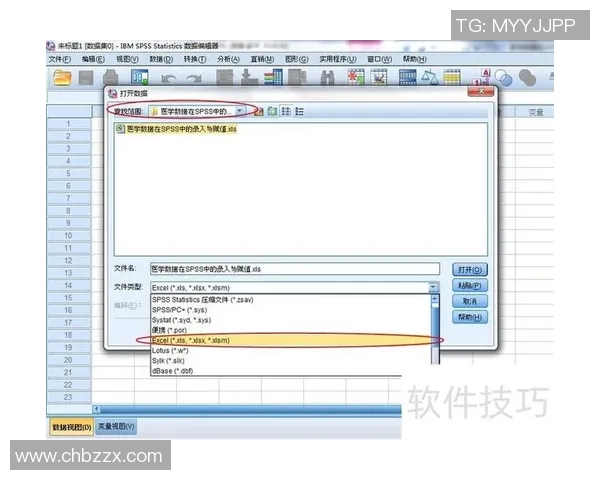Click the Weight cases scales icon

[430, 77]
